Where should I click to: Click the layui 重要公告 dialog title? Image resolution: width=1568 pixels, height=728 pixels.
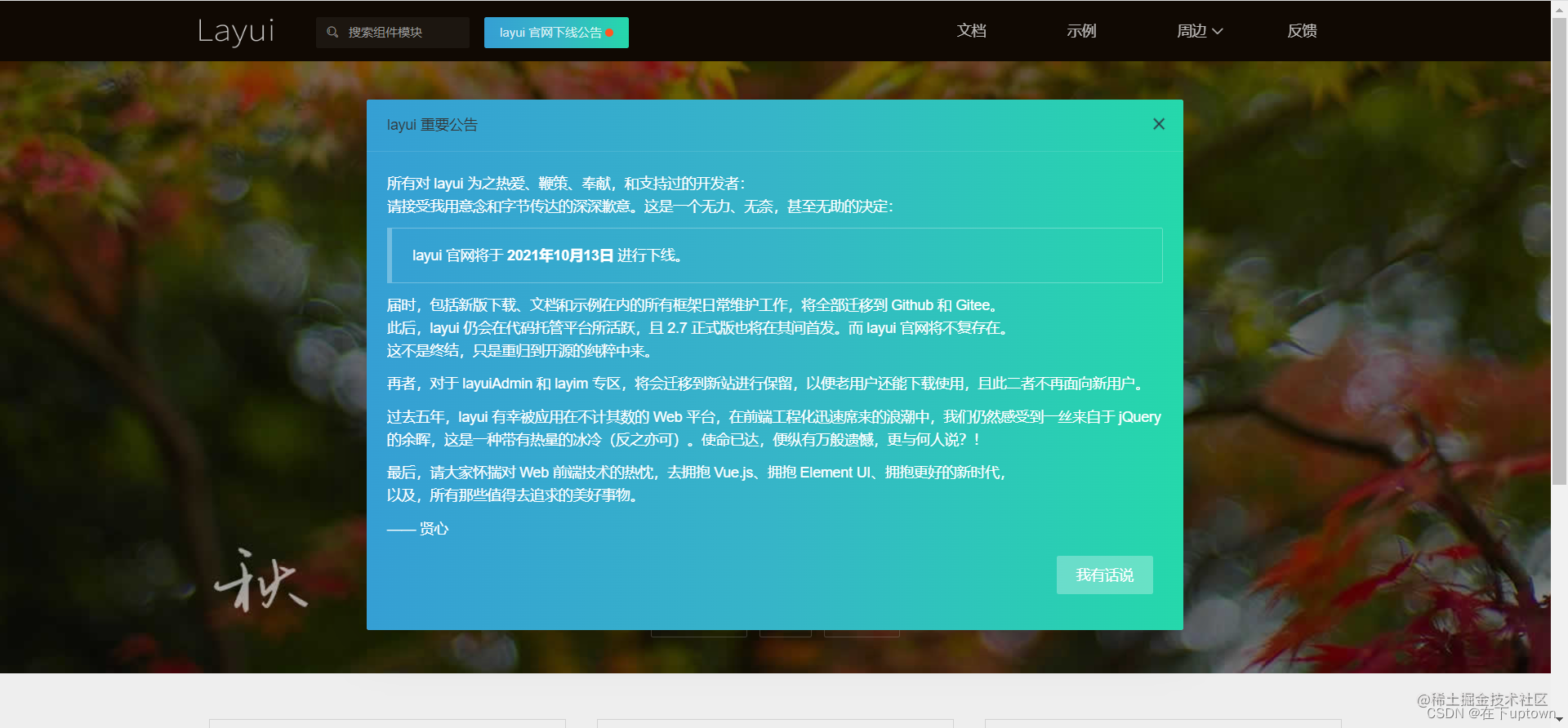pyautogui.click(x=432, y=125)
